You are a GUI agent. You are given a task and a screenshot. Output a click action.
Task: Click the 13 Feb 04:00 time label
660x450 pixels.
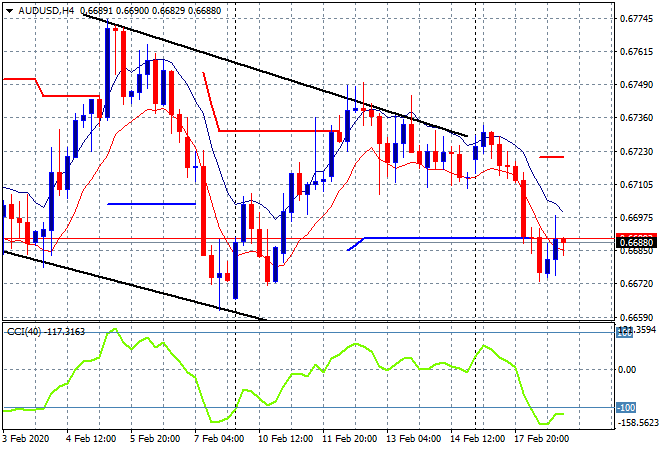tap(413, 439)
